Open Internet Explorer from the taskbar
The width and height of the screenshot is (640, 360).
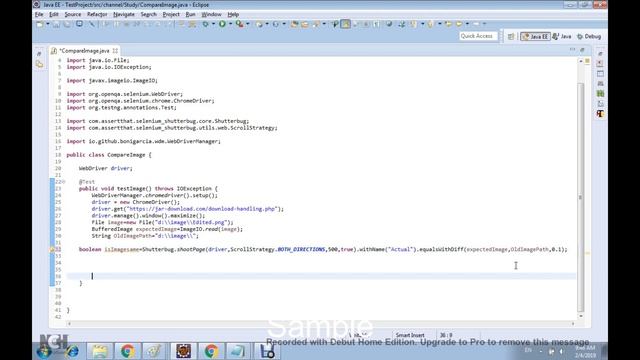point(72,351)
